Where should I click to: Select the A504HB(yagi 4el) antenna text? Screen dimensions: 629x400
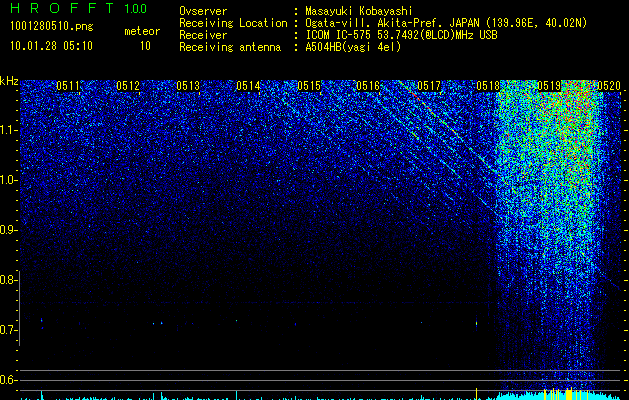[353, 47]
